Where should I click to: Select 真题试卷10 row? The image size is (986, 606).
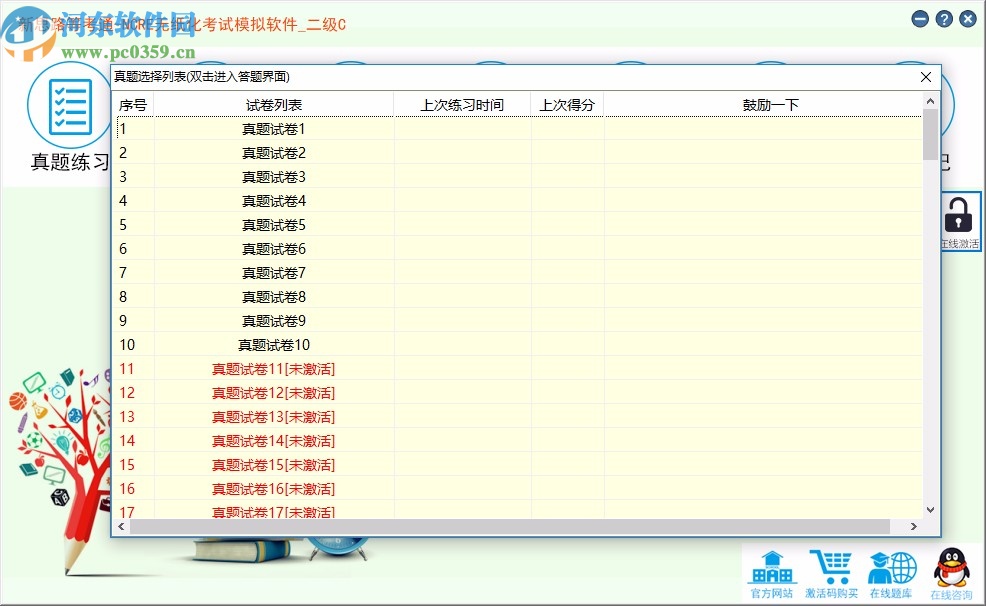click(519, 344)
